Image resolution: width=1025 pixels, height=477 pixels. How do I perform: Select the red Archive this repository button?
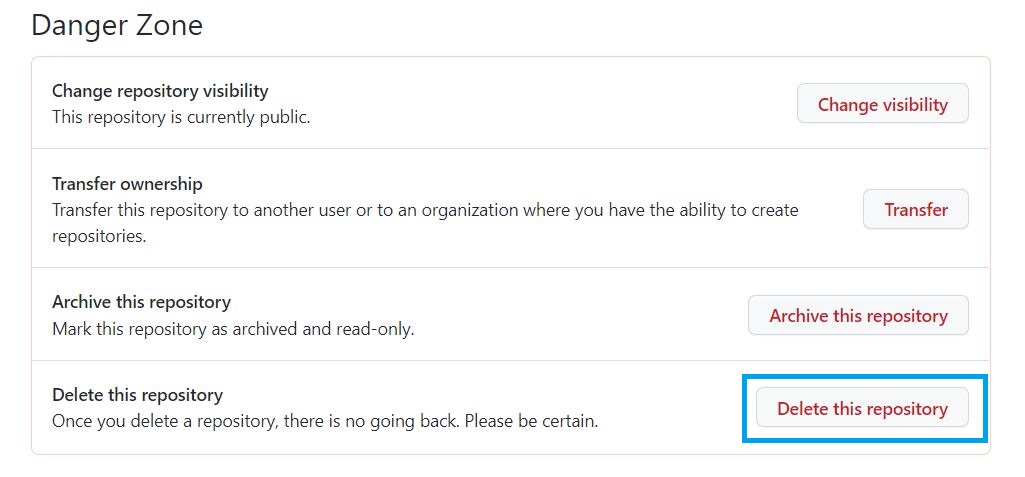click(858, 315)
